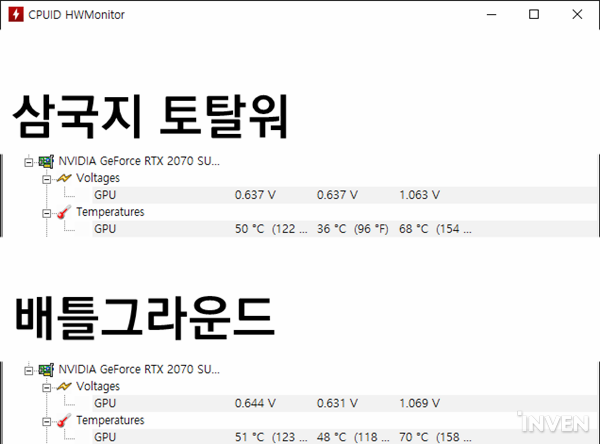Collapse Voltages node under 삼국지 토탈워

click(47, 179)
